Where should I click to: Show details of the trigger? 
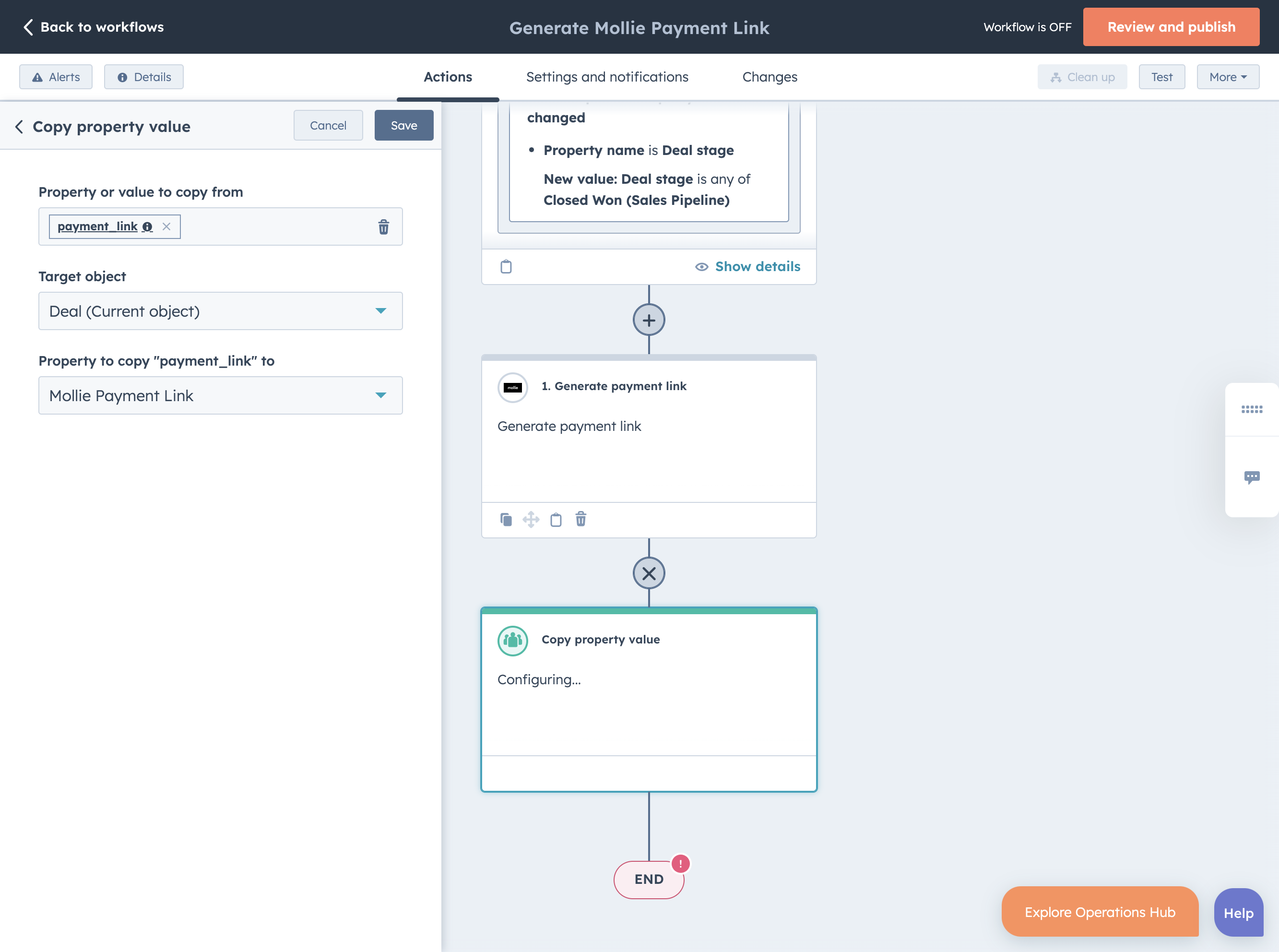748,266
